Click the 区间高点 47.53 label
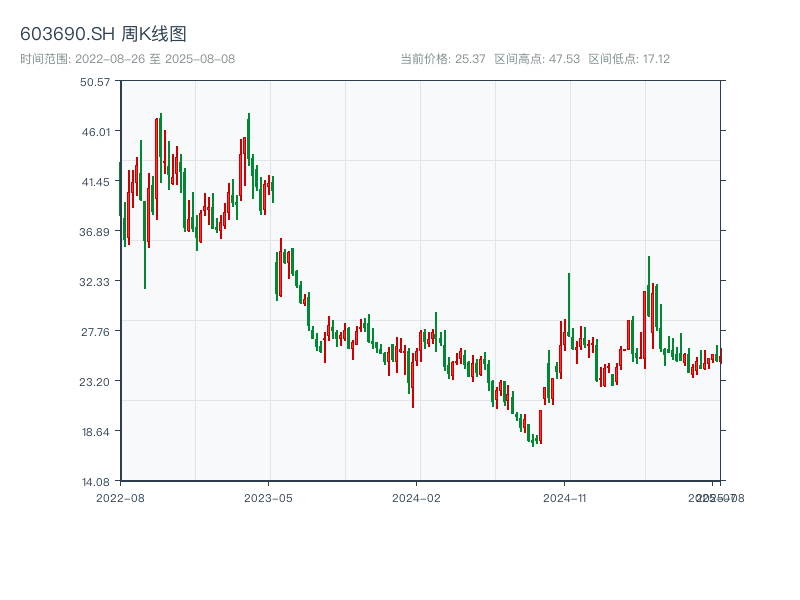The height and width of the screenshot is (600, 800). [x=537, y=59]
